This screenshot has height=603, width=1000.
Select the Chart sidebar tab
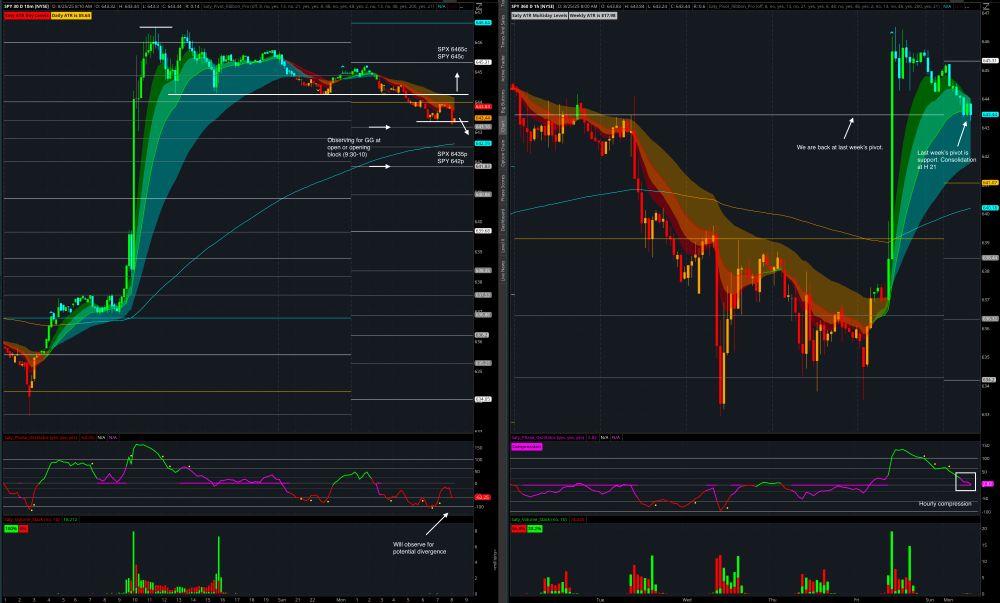coord(503,127)
